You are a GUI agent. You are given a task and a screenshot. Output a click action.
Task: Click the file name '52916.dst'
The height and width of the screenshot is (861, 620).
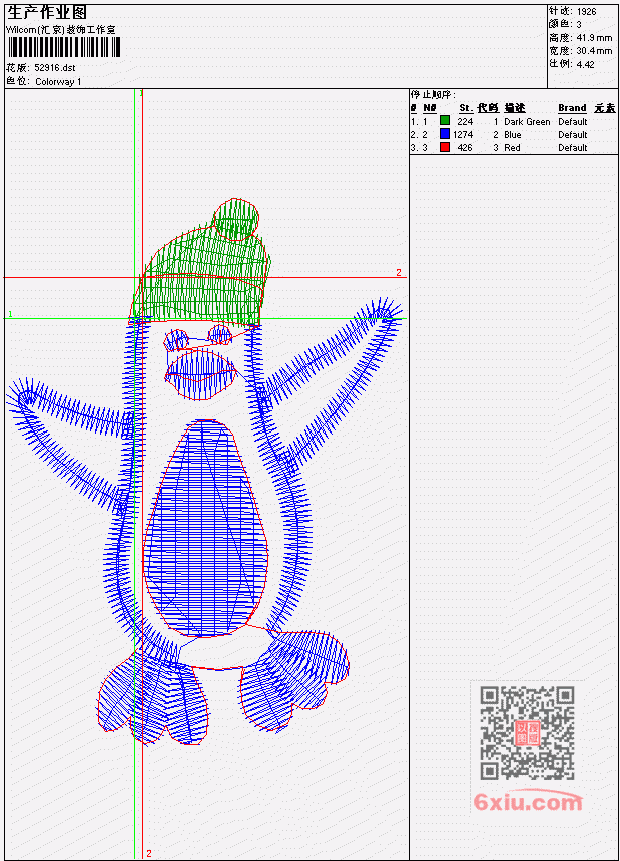[x=54, y=68]
